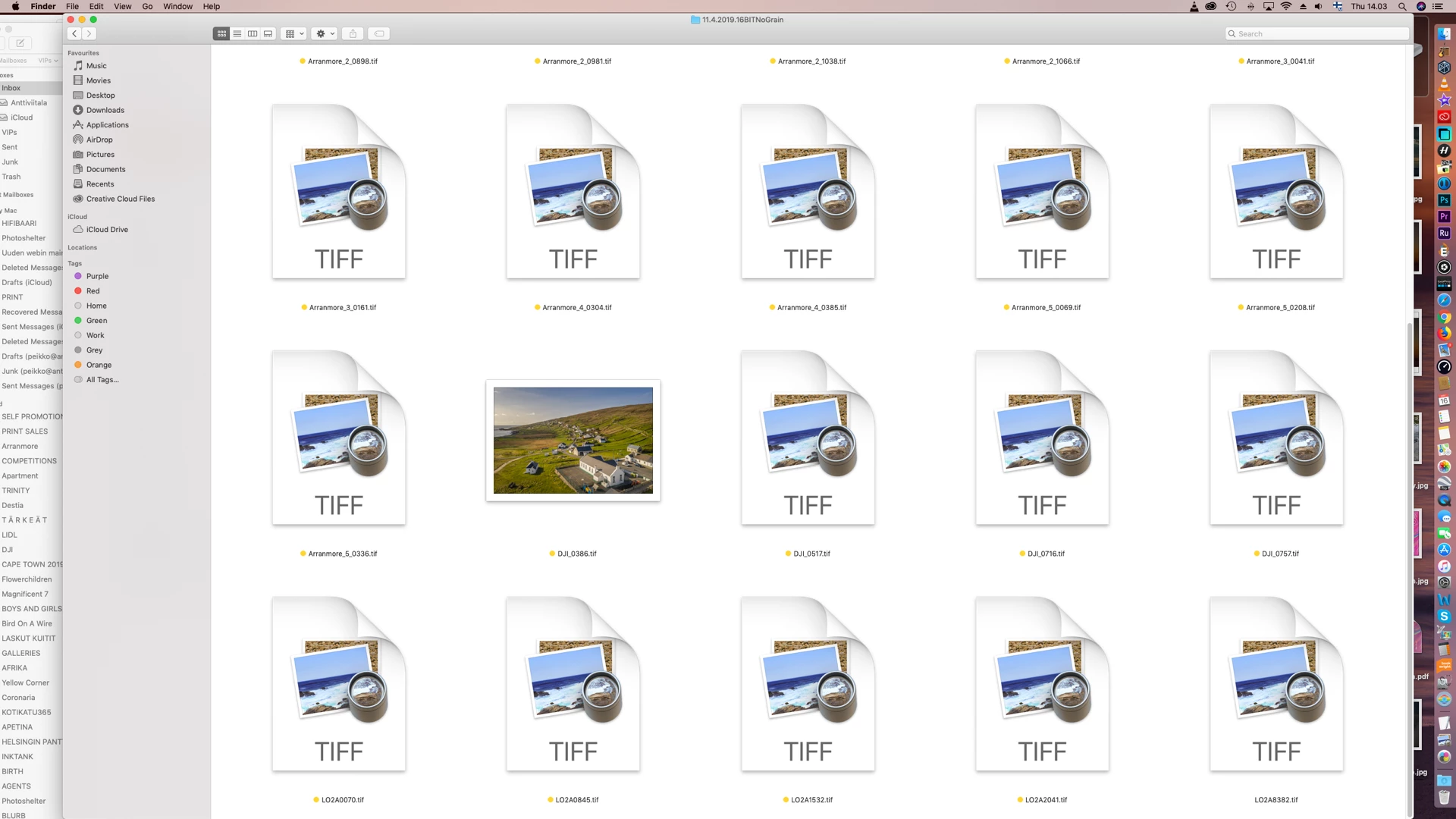Image resolution: width=1456 pixels, height=819 pixels.
Task: Open the gear Action dropdown menu
Action: pyautogui.click(x=325, y=33)
